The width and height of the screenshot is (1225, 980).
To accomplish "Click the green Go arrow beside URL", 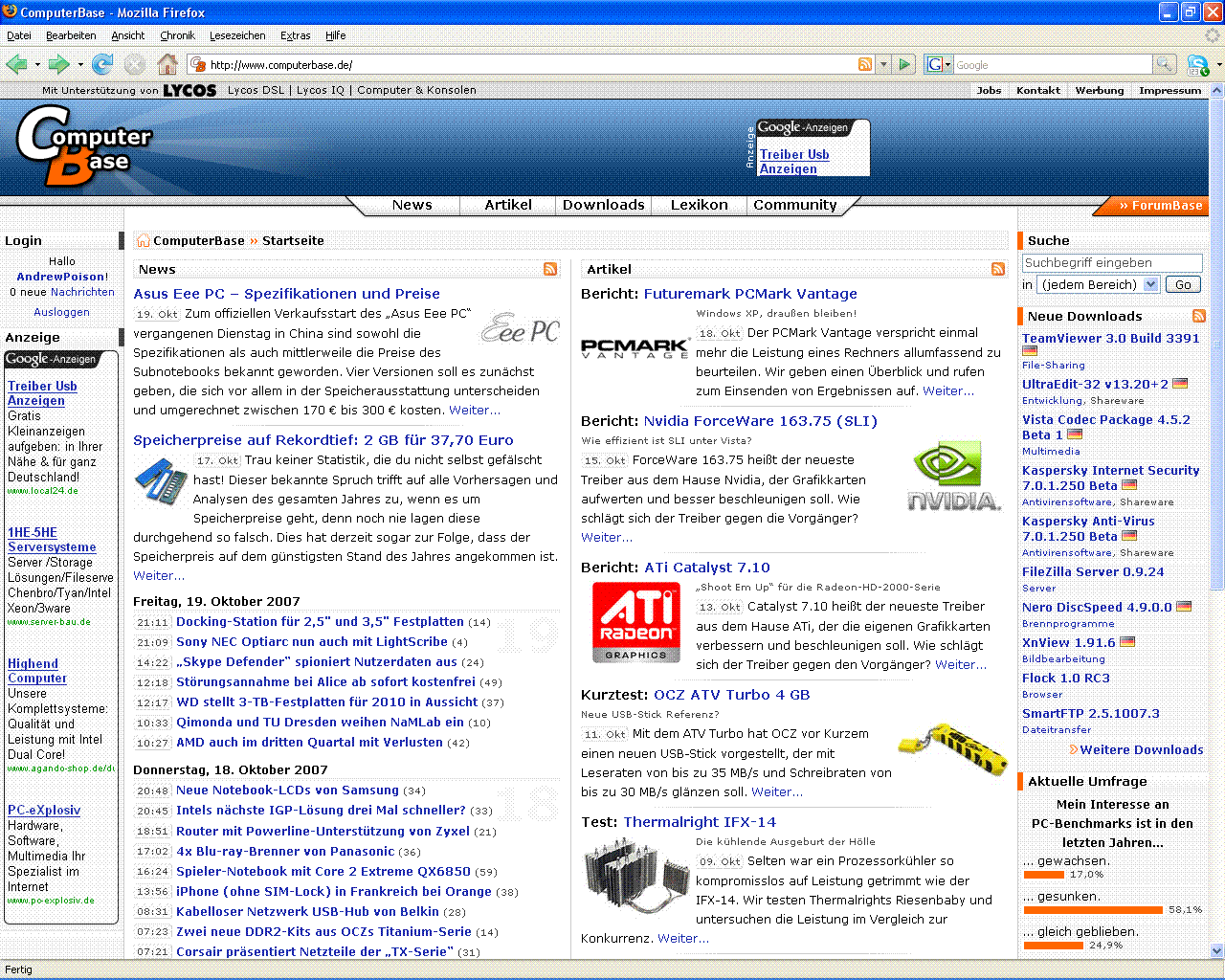I will pos(905,64).
